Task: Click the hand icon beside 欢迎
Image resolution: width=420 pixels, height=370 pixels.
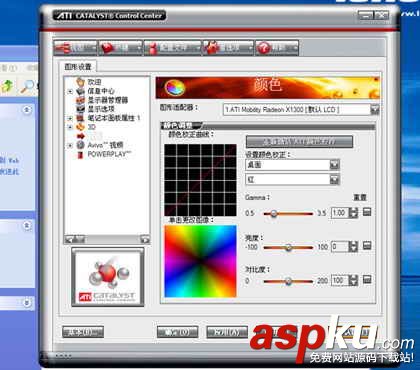Action: tap(80, 82)
